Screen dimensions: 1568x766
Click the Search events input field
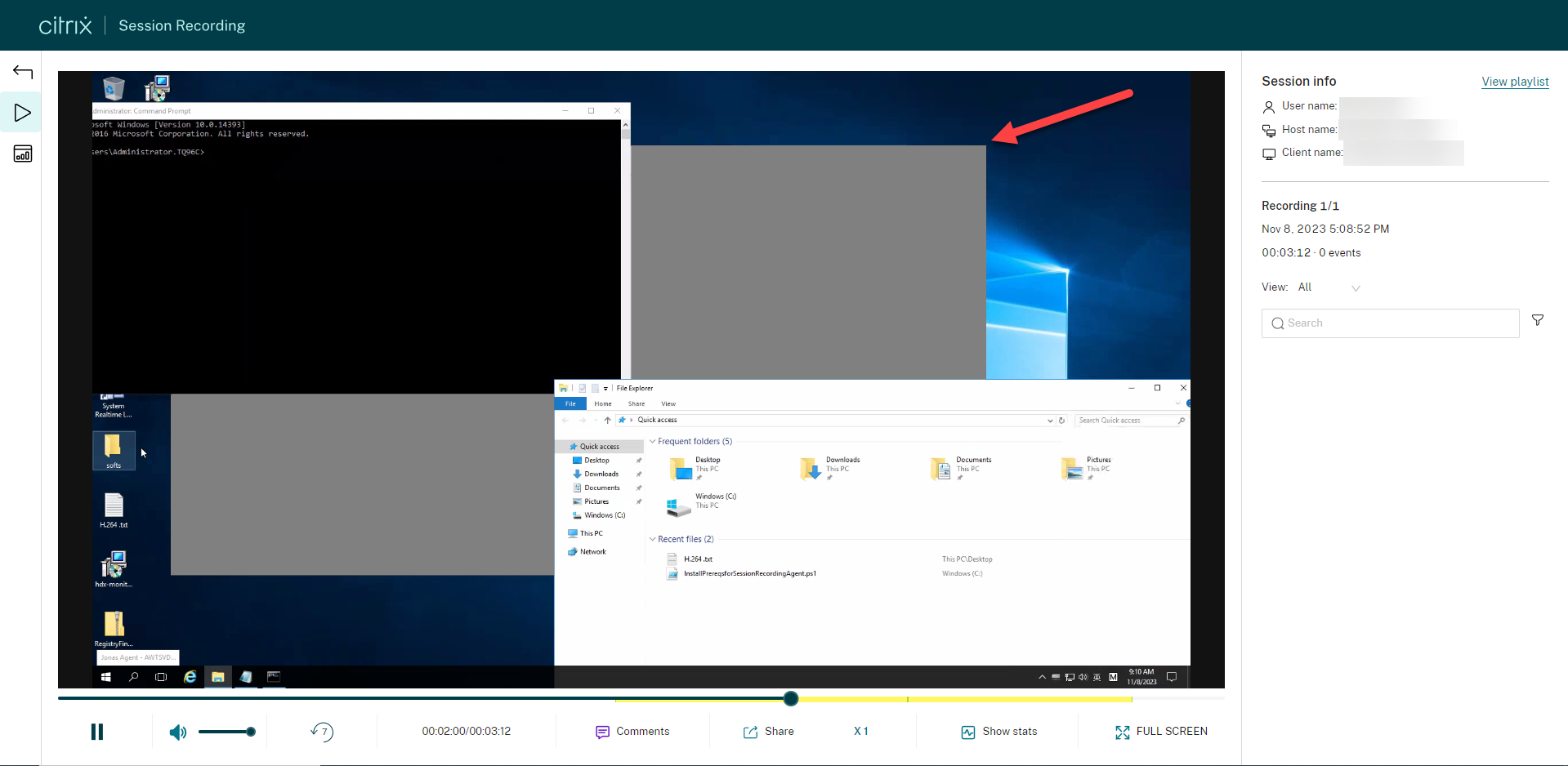point(1390,323)
